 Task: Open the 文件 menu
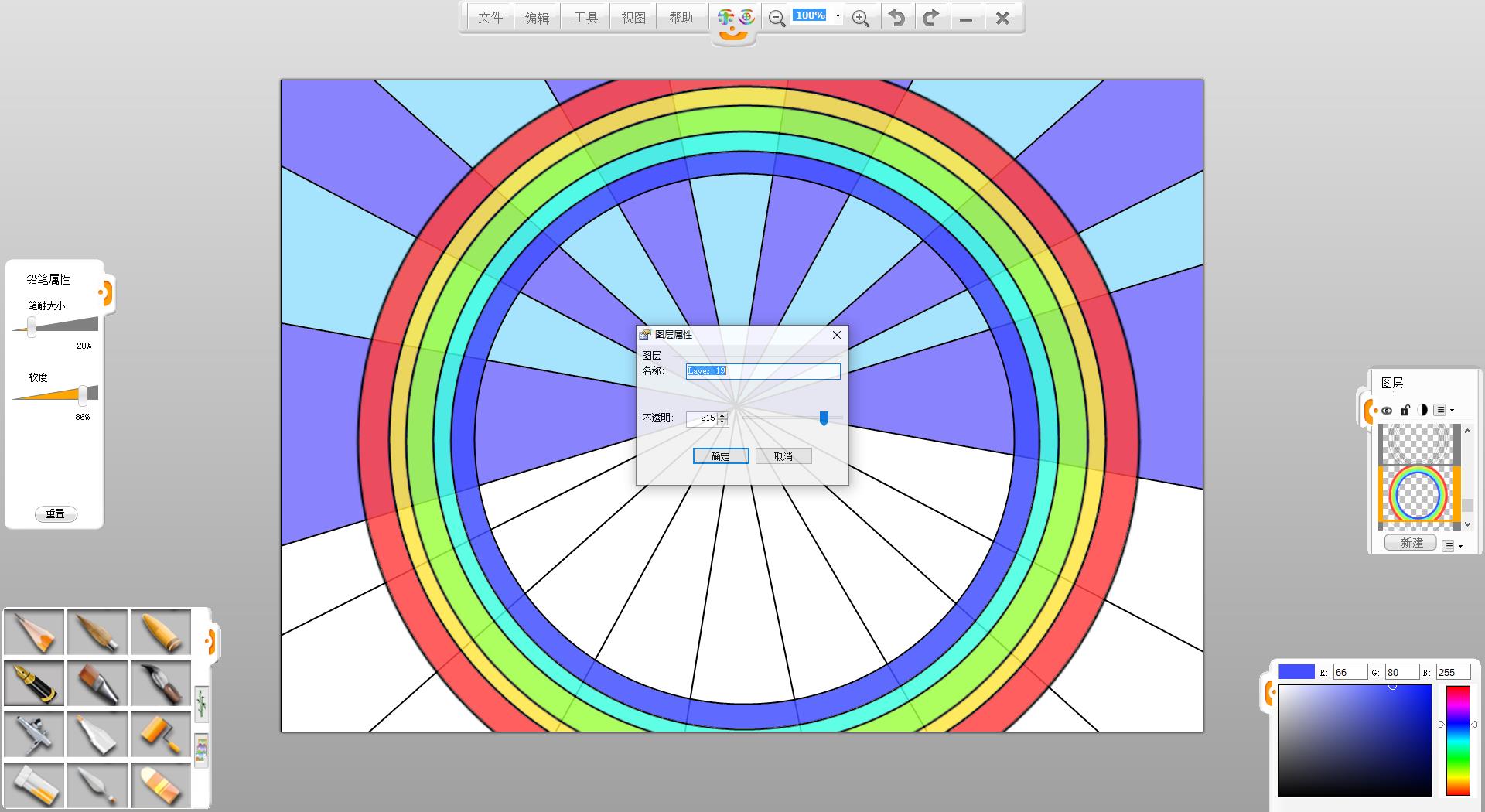click(x=490, y=18)
